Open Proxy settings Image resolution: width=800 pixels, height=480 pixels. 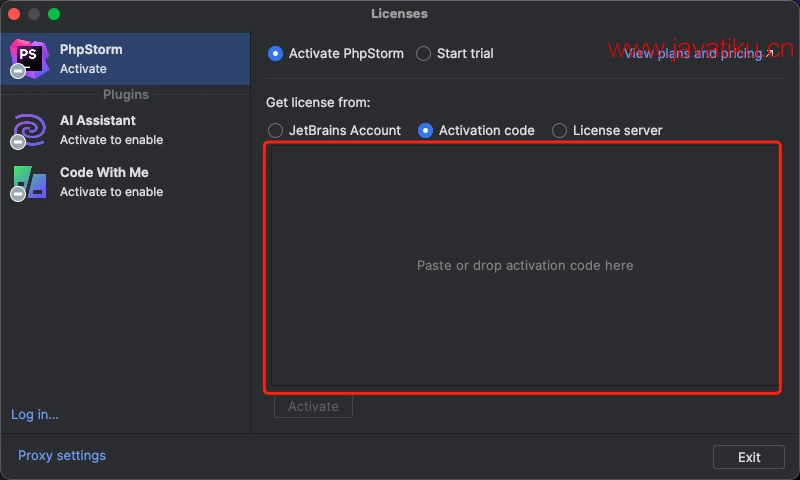tap(62, 455)
